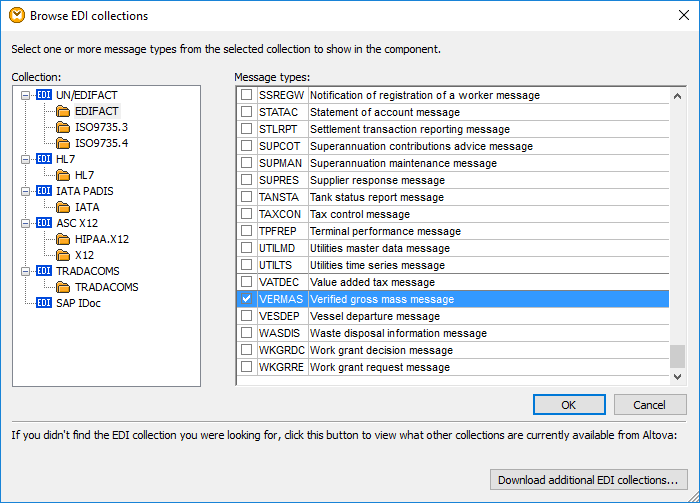Screen dimensions: 700x503
Task: Tick the WASDIS checkbox
Action: 246,333
